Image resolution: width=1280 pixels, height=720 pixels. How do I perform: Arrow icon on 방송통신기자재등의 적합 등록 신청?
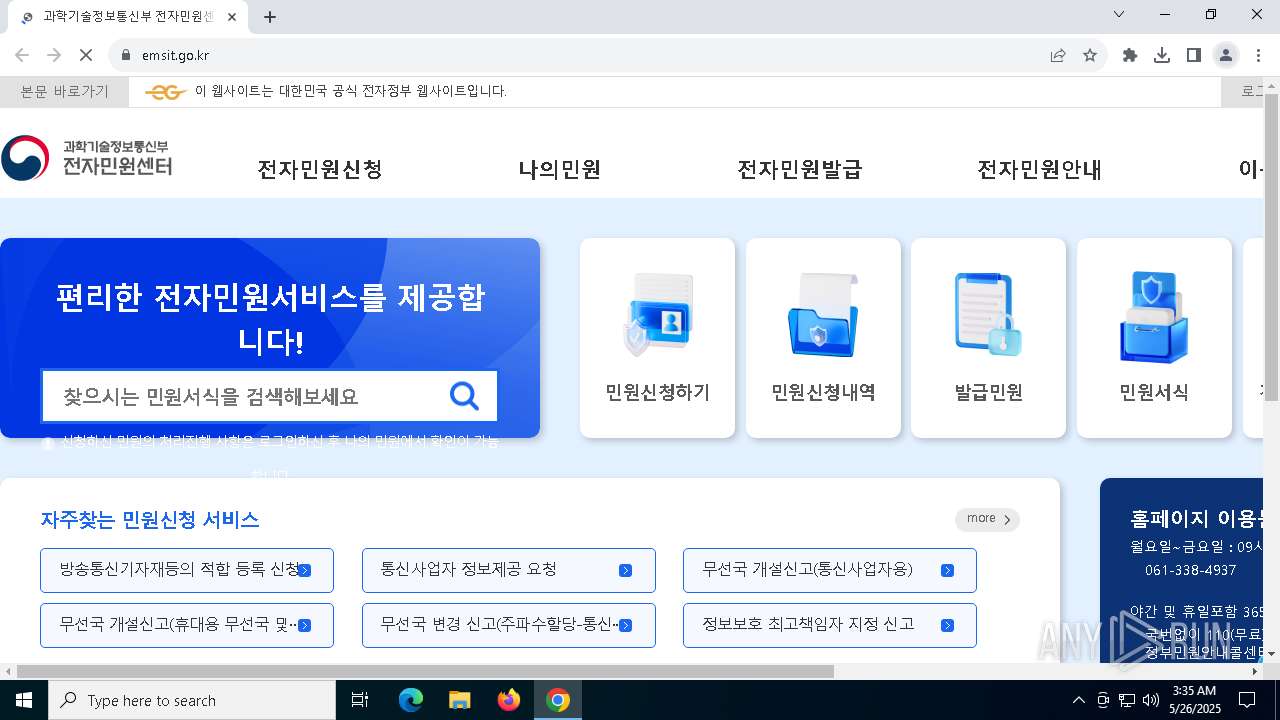click(305, 570)
